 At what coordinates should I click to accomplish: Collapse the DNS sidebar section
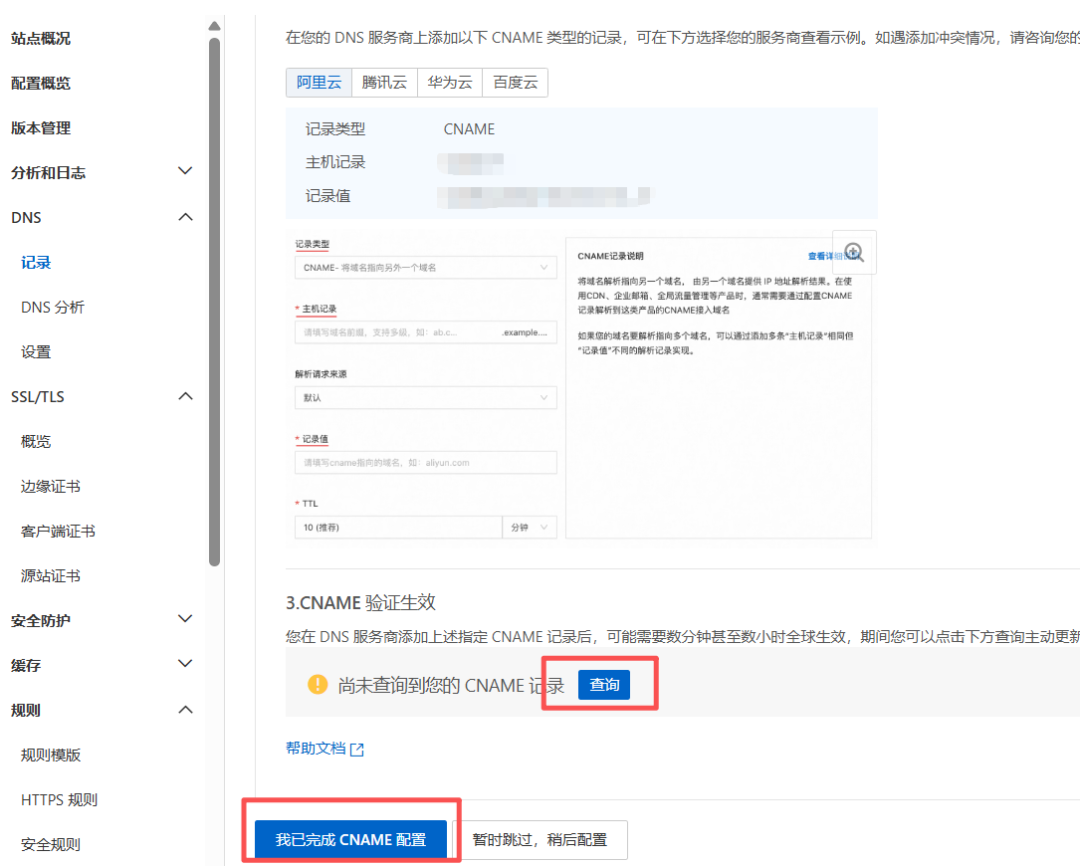[185, 217]
